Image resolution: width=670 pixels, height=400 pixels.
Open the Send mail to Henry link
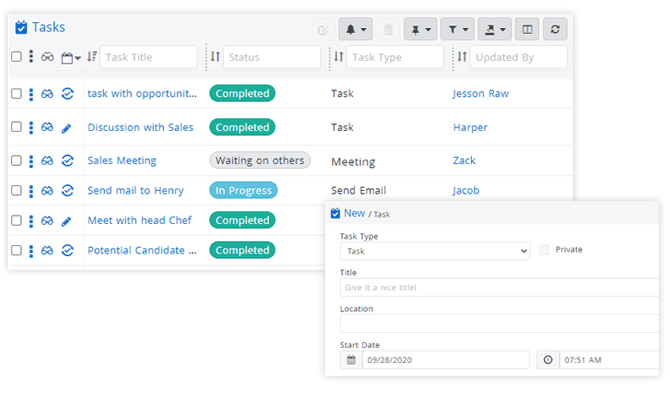coord(135,191)
